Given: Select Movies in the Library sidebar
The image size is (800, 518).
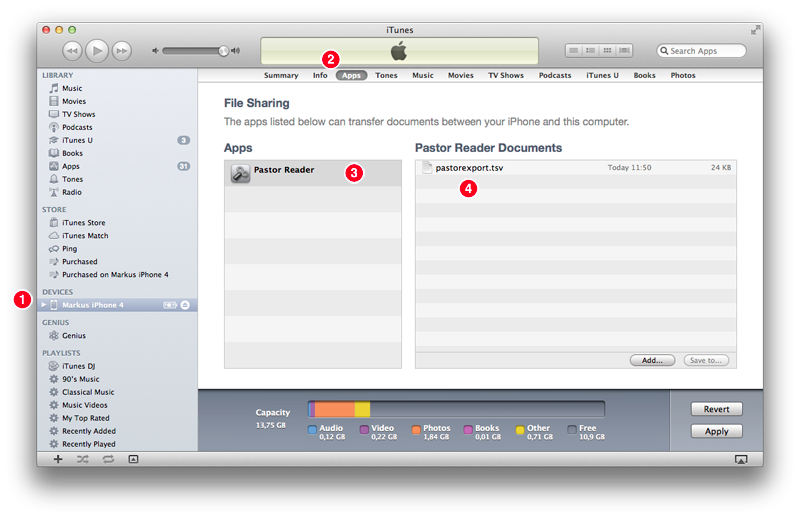Looking at the screenshot, I should 117,101.
